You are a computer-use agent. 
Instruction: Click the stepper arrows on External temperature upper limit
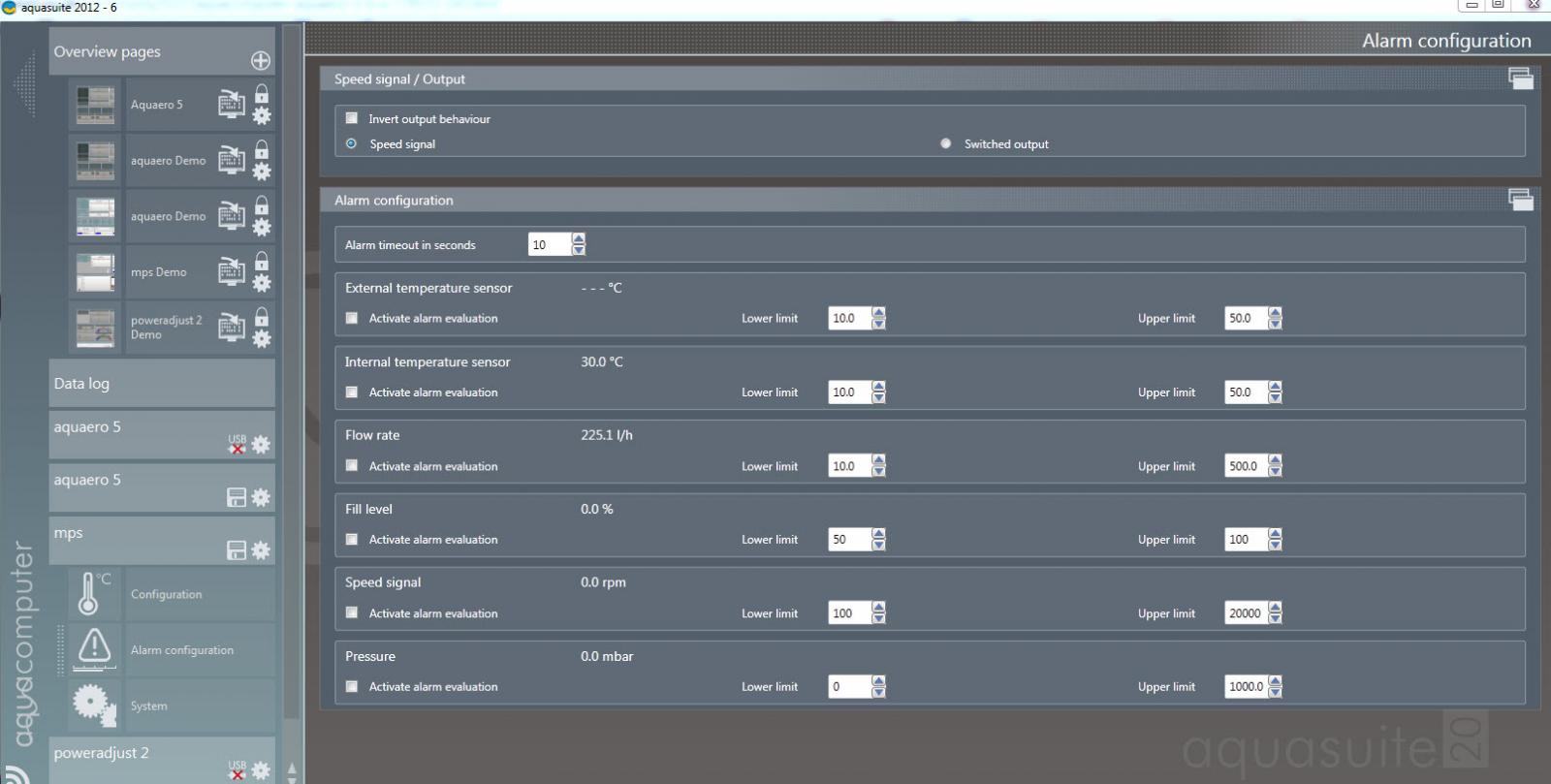[1275, 318]
